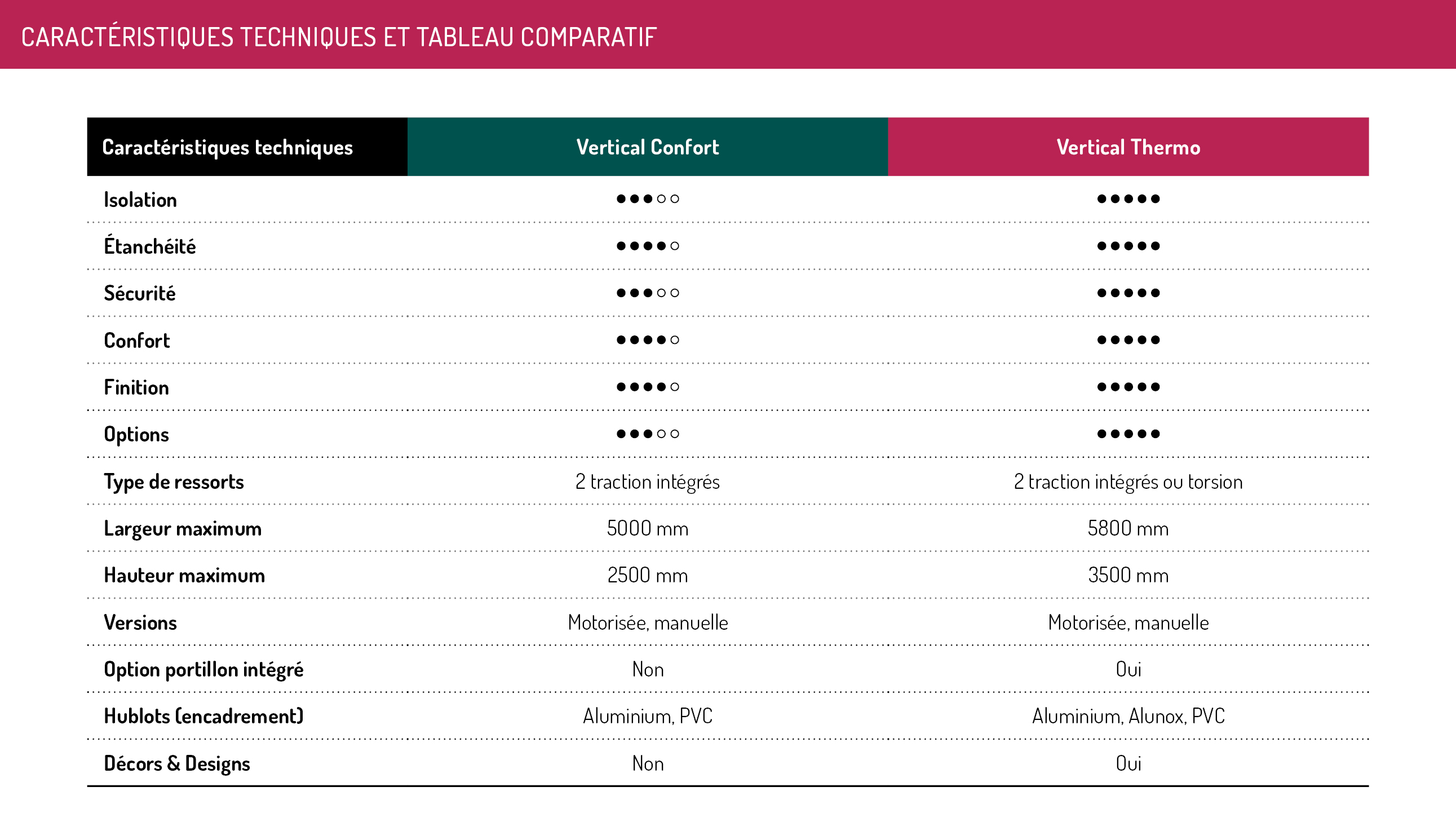Select the Options rating dots under Vertical Confort
Screen dimensions: 1456x822
pyautogui.click(x=648, y=434)
